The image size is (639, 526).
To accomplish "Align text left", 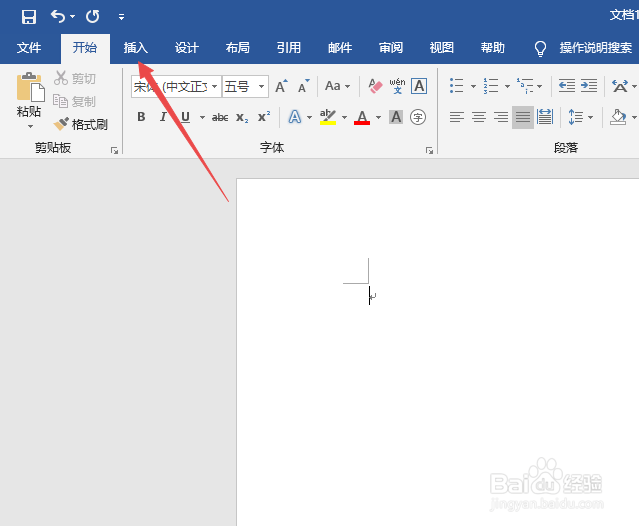I will pyautogui.click(x=457, y=117).
